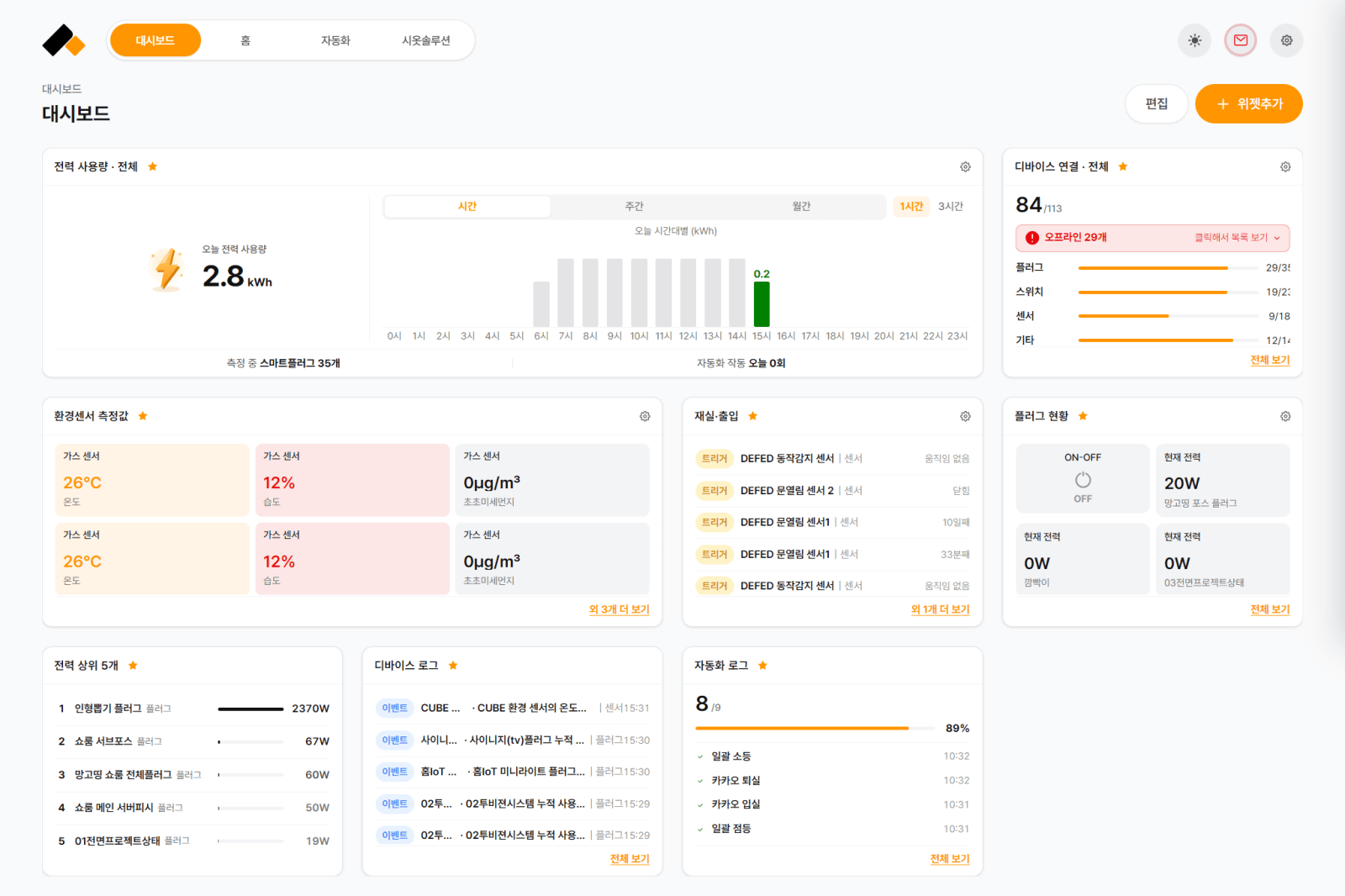Expand the 오프라인 29개 offline list

1152,238
